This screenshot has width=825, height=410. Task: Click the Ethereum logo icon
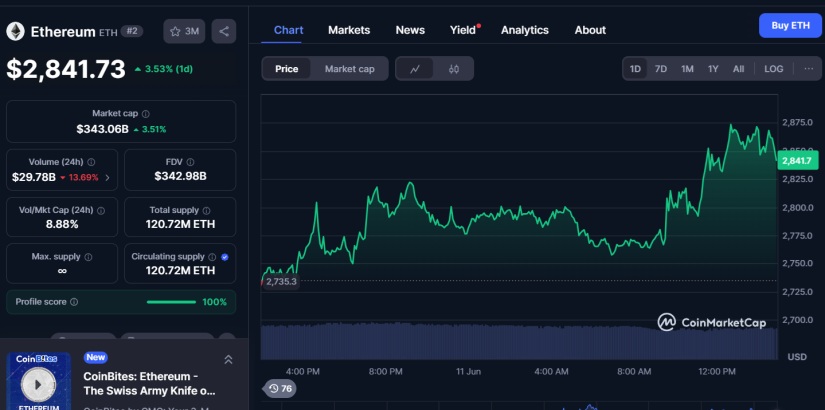click(x=15, y=31)
